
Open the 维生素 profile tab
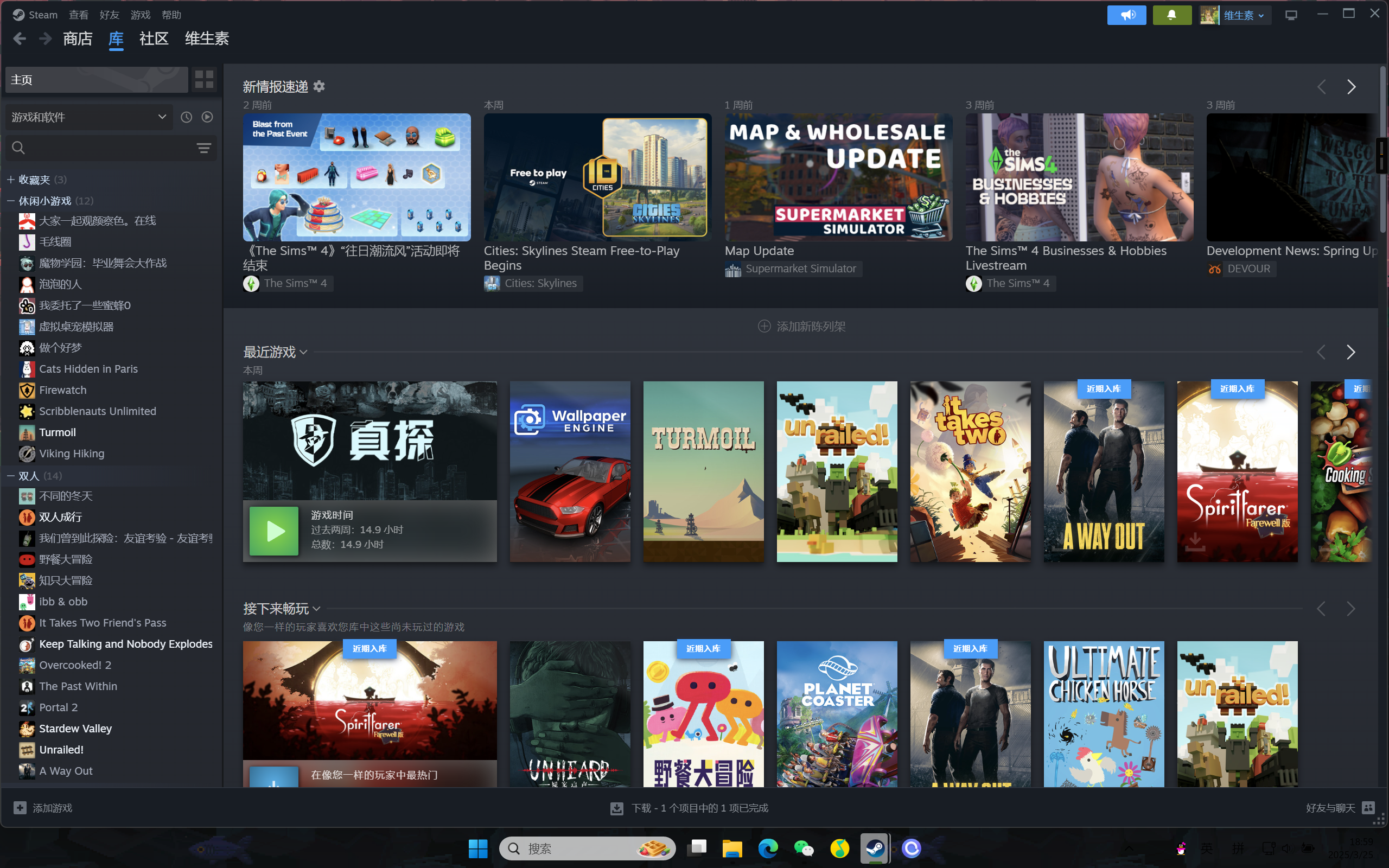207,39
